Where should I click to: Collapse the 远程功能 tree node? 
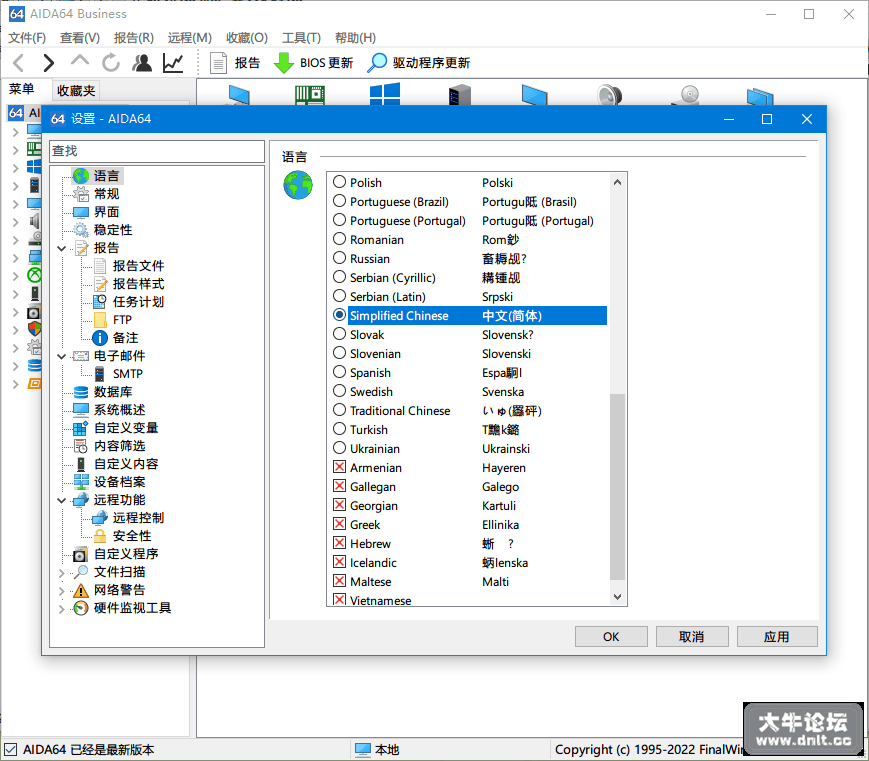62,500
